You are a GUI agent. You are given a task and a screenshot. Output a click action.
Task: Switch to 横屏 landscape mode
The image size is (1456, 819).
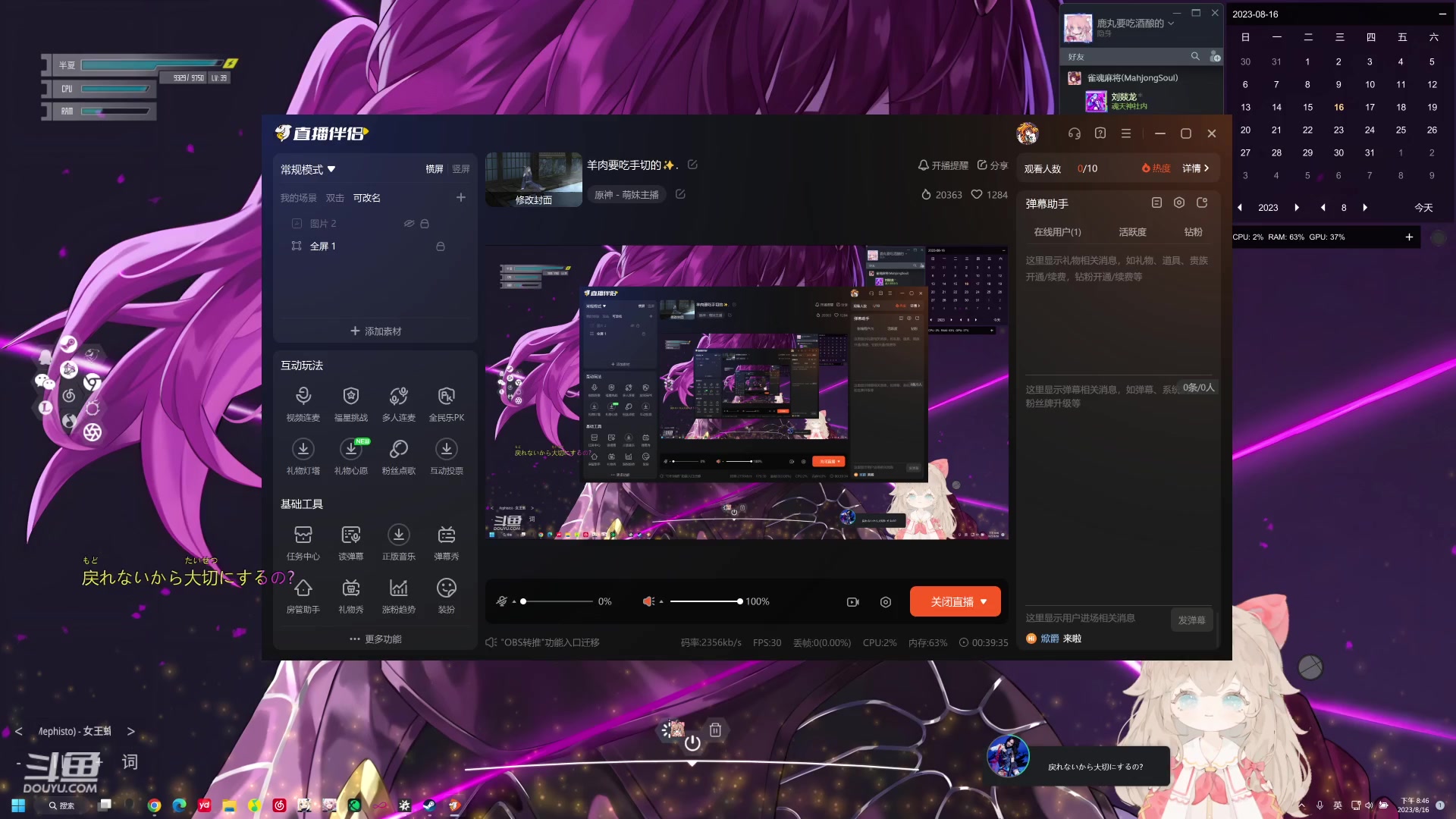click(x=435, y=169)
